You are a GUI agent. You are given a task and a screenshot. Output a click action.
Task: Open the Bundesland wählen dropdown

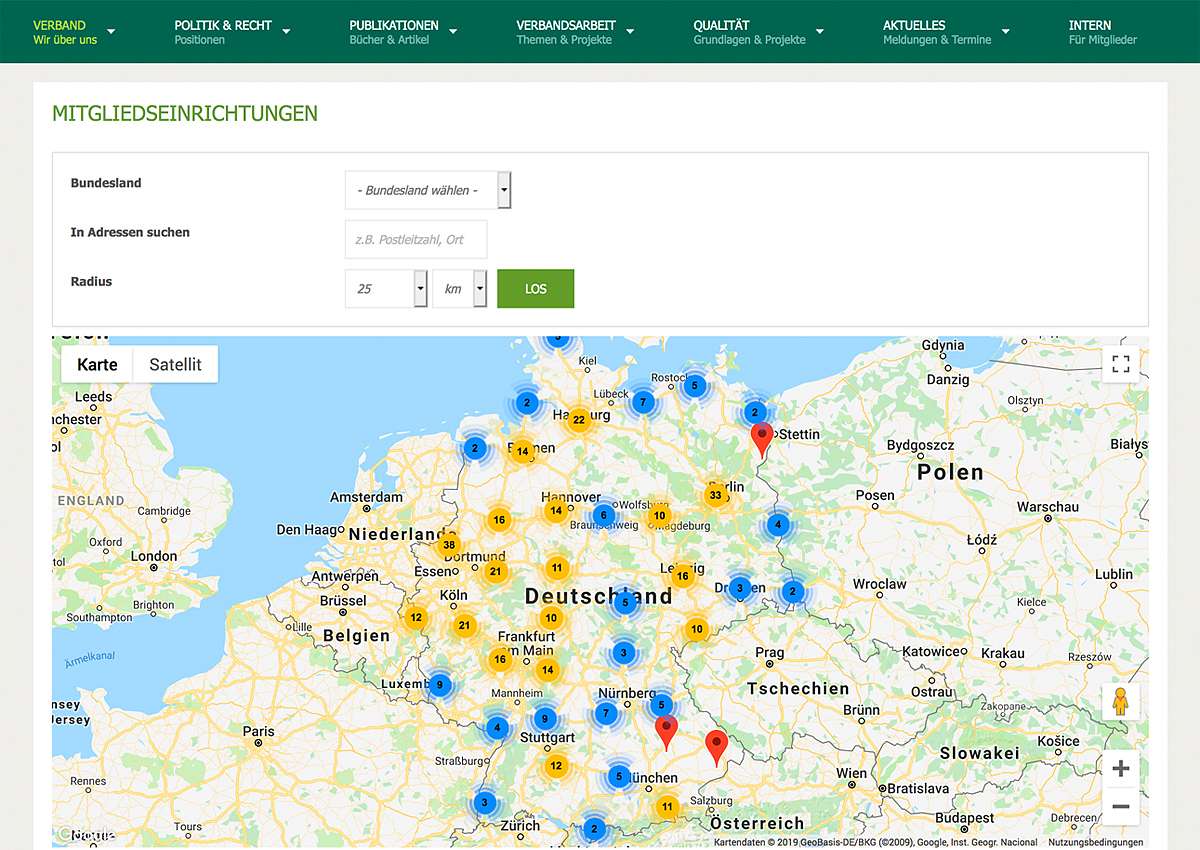[428, 190]
